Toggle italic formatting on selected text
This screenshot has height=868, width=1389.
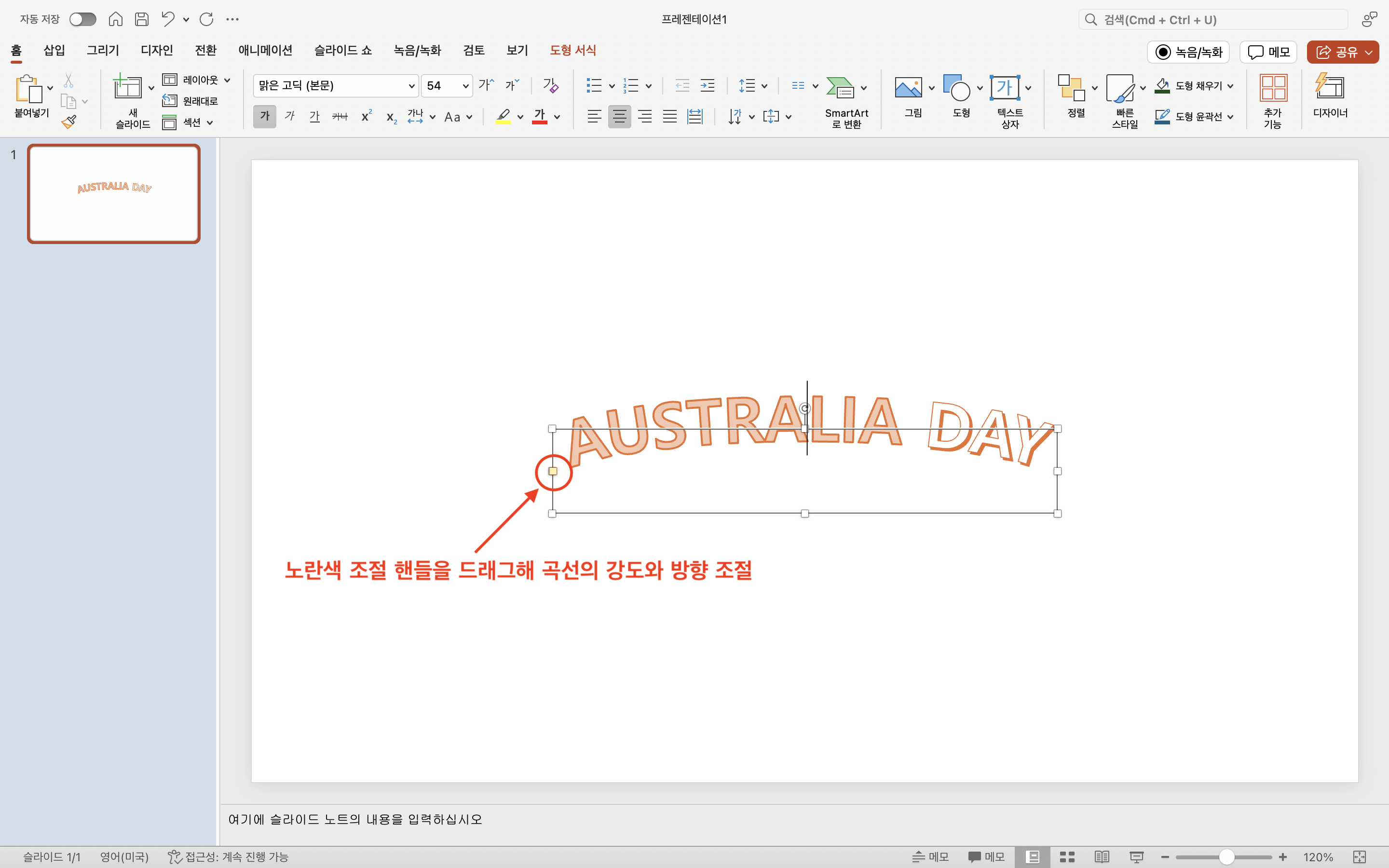(289, 117)
